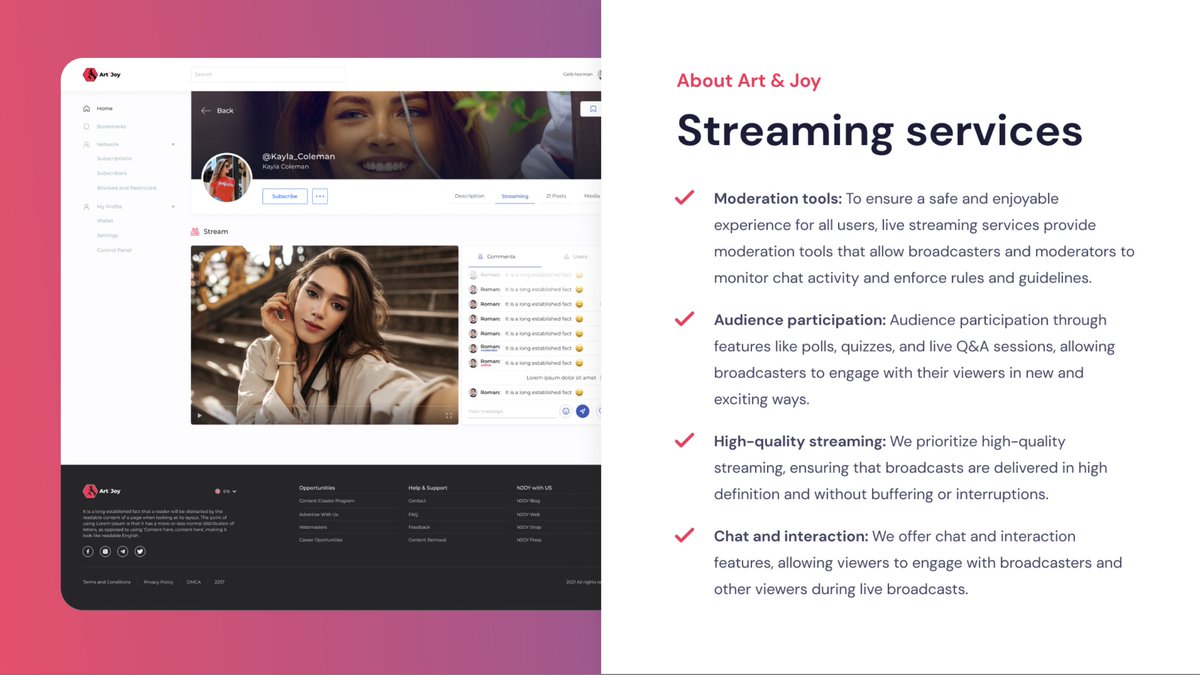The height and width of the screenshot is (675, 1200).
Task: Open the emoji picker in chat
Action: [x=566, y=411]
